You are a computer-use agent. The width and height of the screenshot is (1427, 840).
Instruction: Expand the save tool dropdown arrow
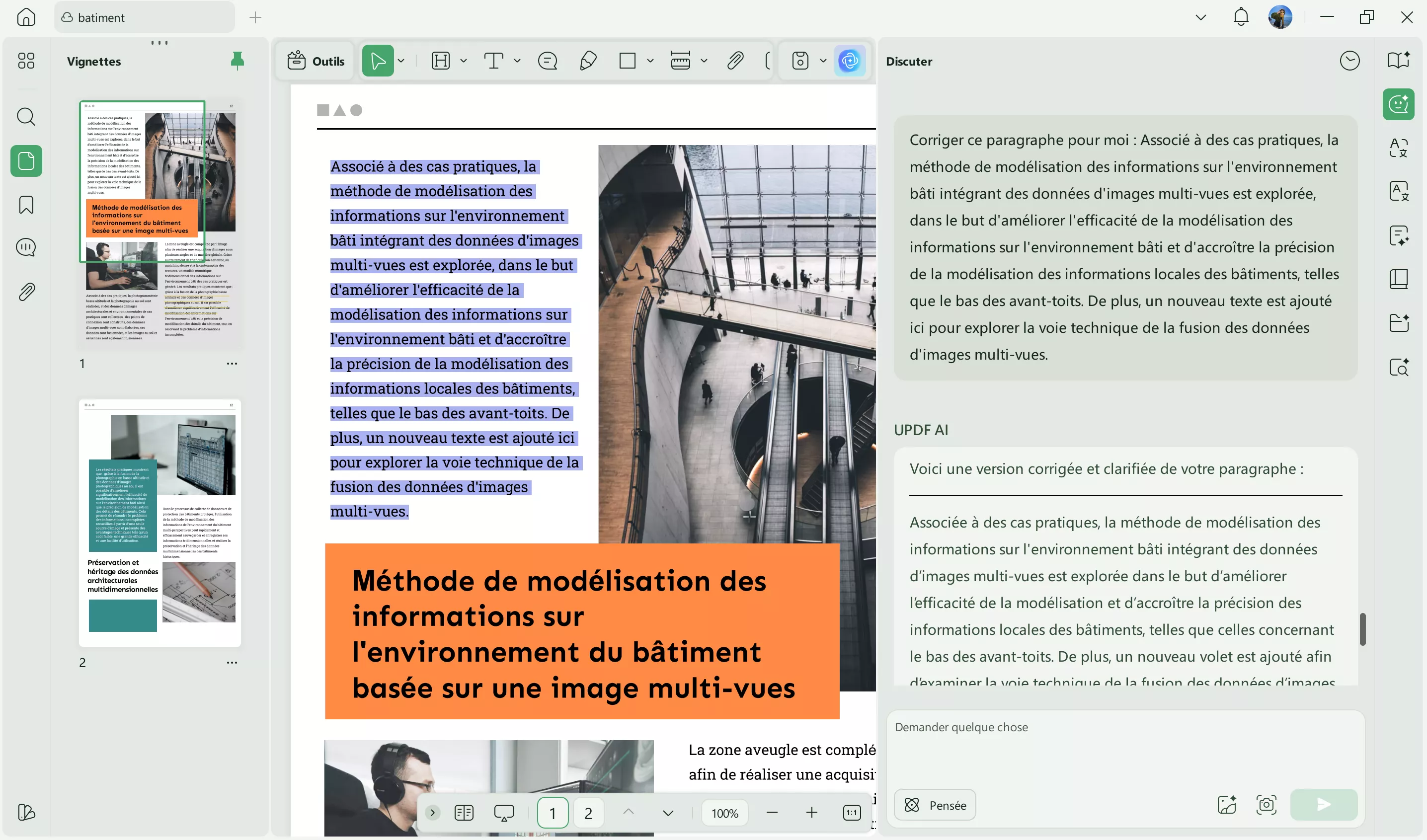[823, 61]
